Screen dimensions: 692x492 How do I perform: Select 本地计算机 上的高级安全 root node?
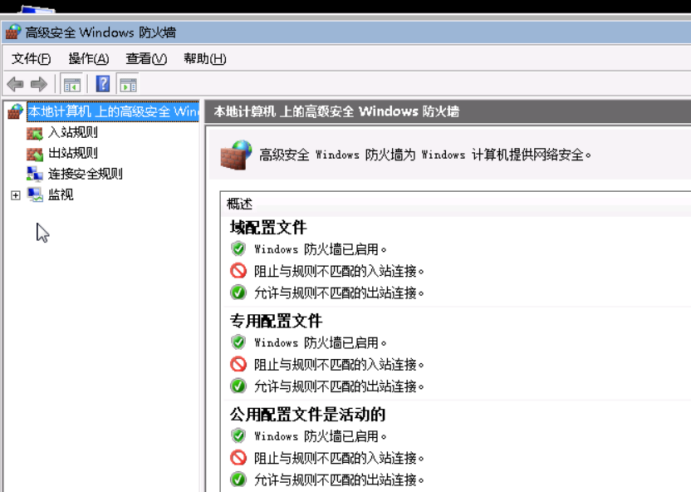tap(113, 111)
